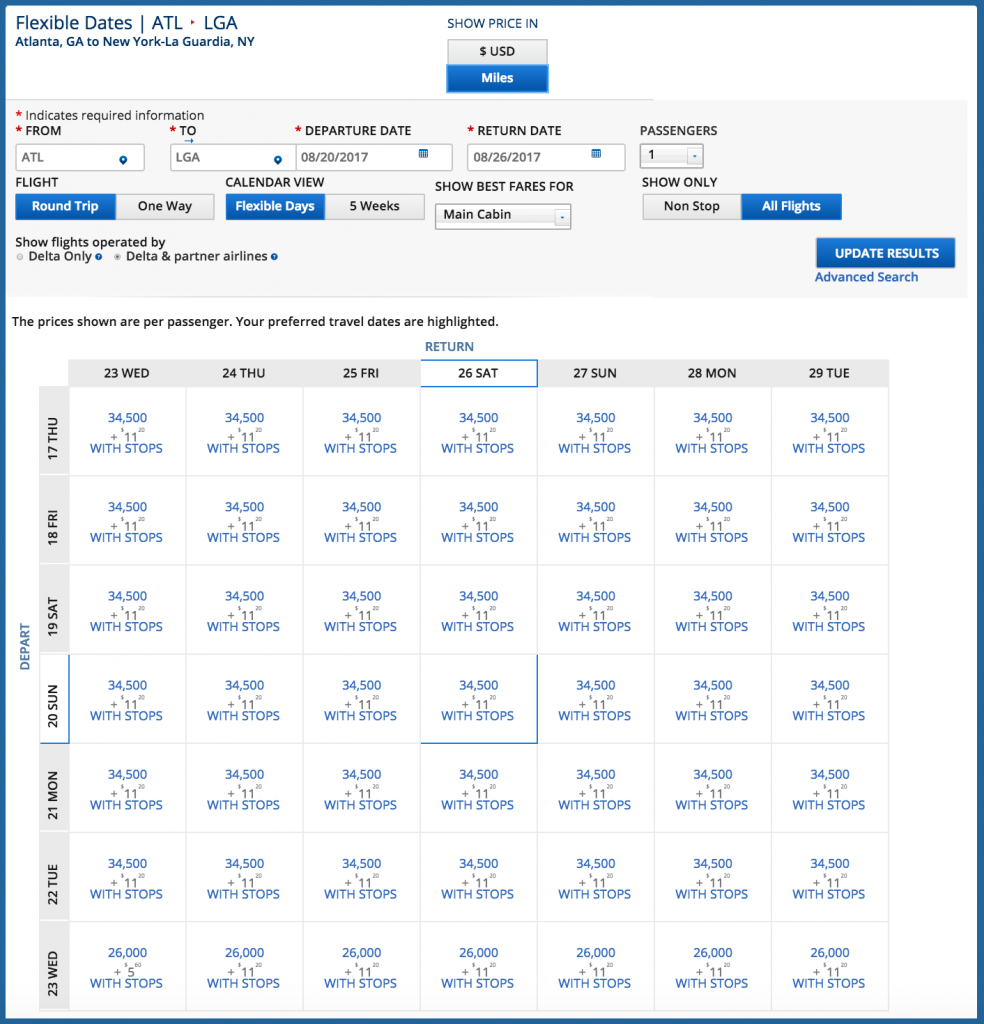Select the 21 MON depart row header
The image size is (984, 1024).
54,788
